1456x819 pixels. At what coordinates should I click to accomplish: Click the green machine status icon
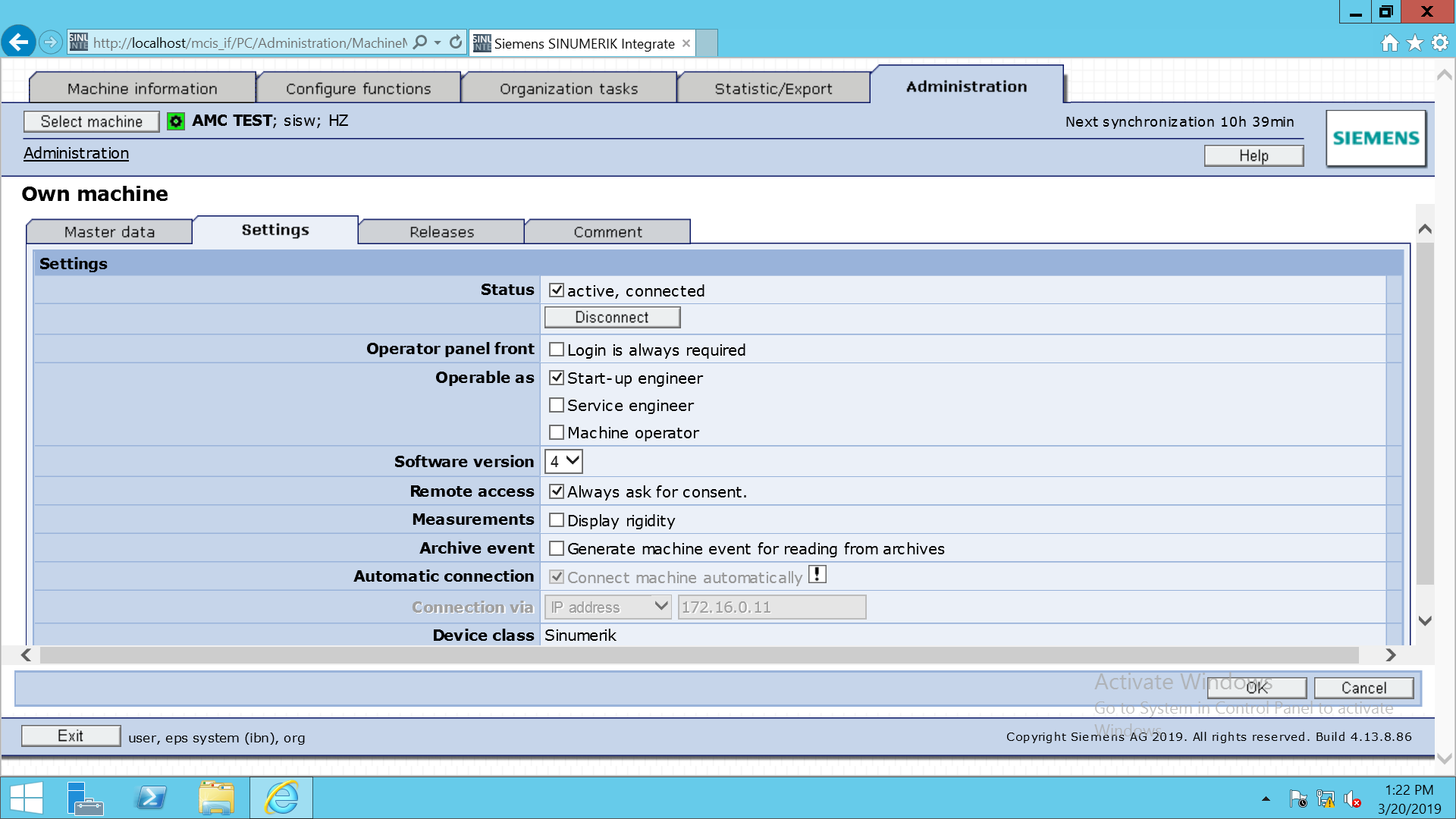pyautogui.click(x=176, y=121)
